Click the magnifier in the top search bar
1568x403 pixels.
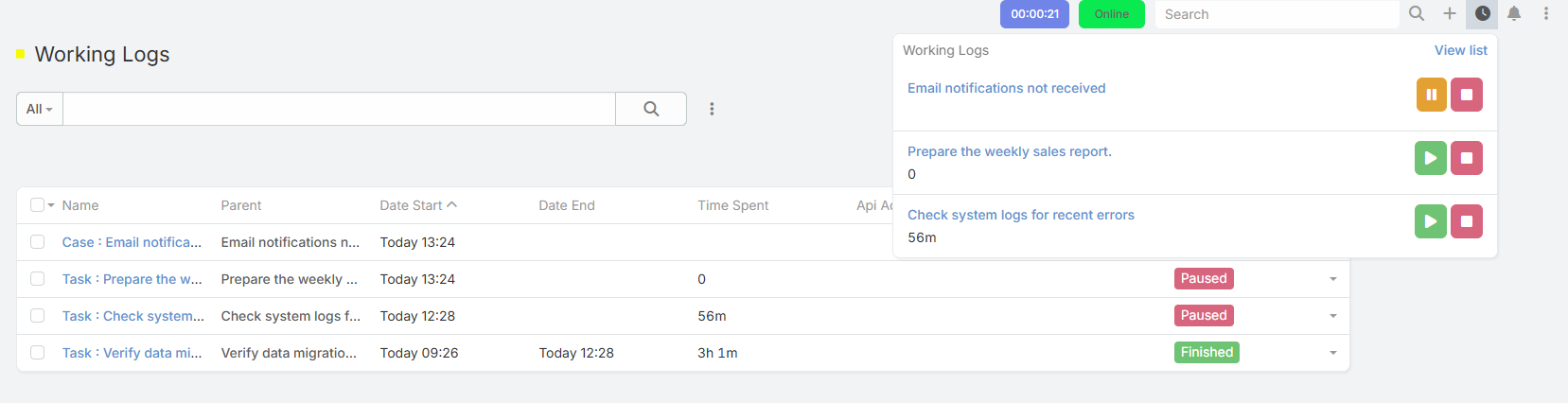coord(1417,13)
